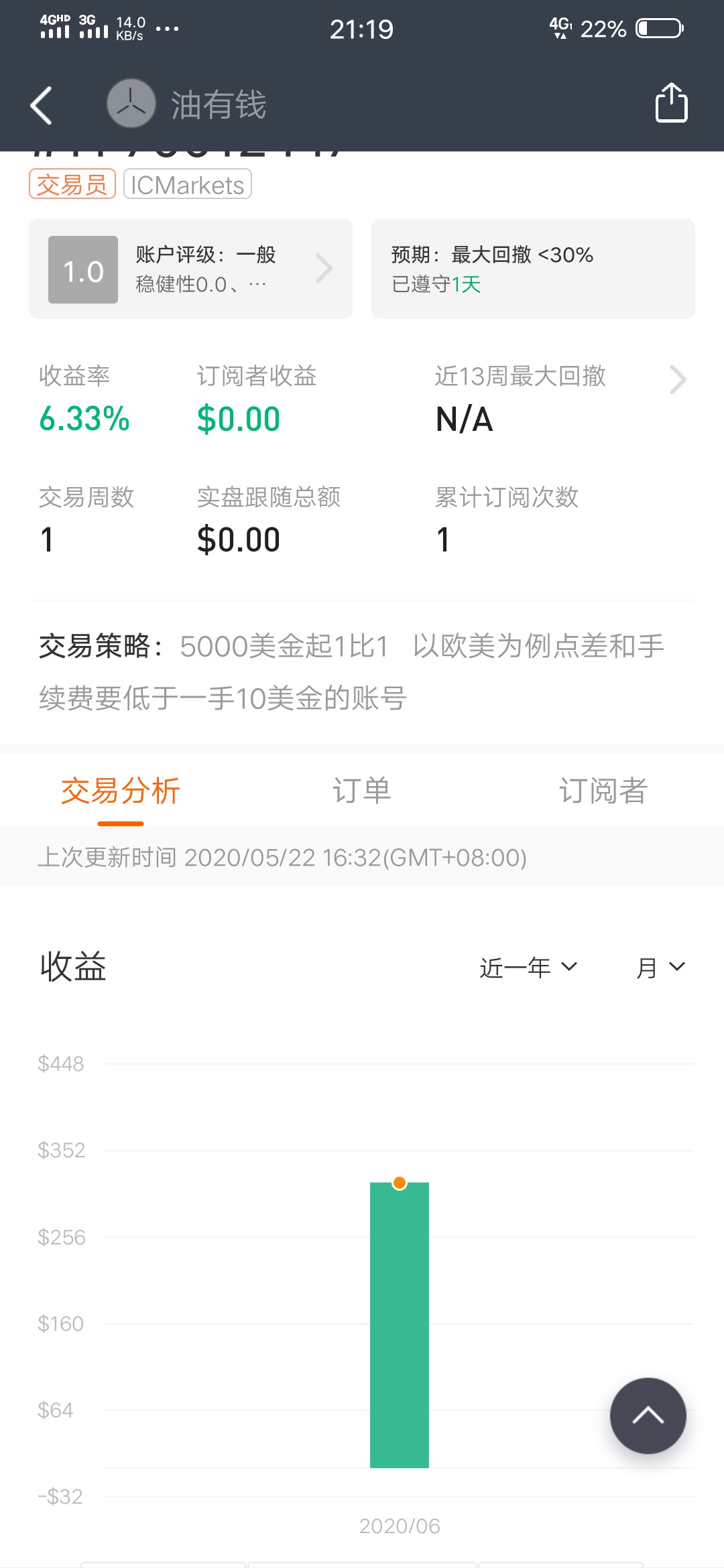Switch to the 订单 tab

pos(362,791)
